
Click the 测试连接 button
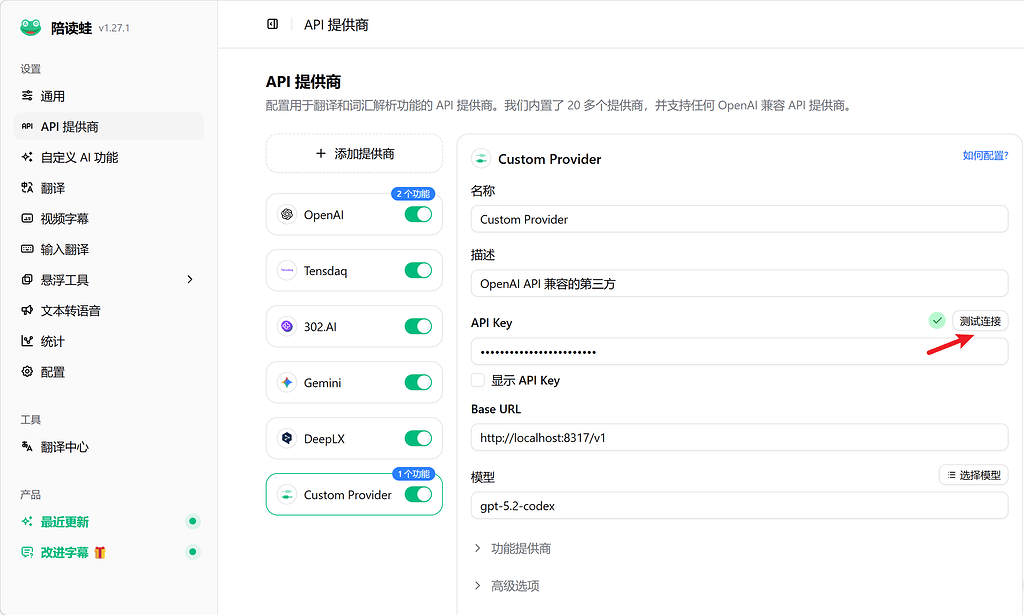(980, 321)
